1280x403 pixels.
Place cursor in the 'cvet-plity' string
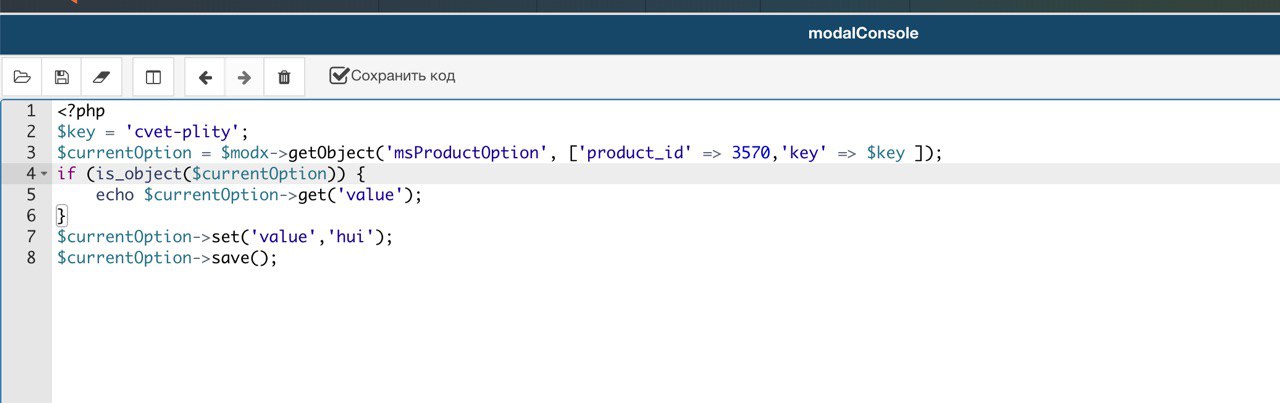[x=182, y=132]
